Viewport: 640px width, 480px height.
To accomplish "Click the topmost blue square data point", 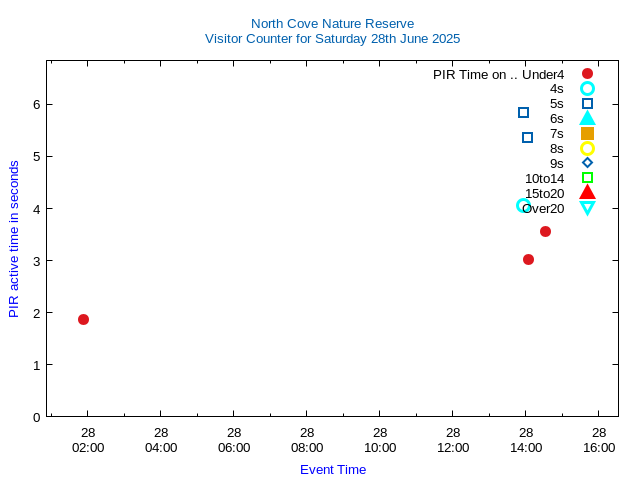I will tap(523, 113).
